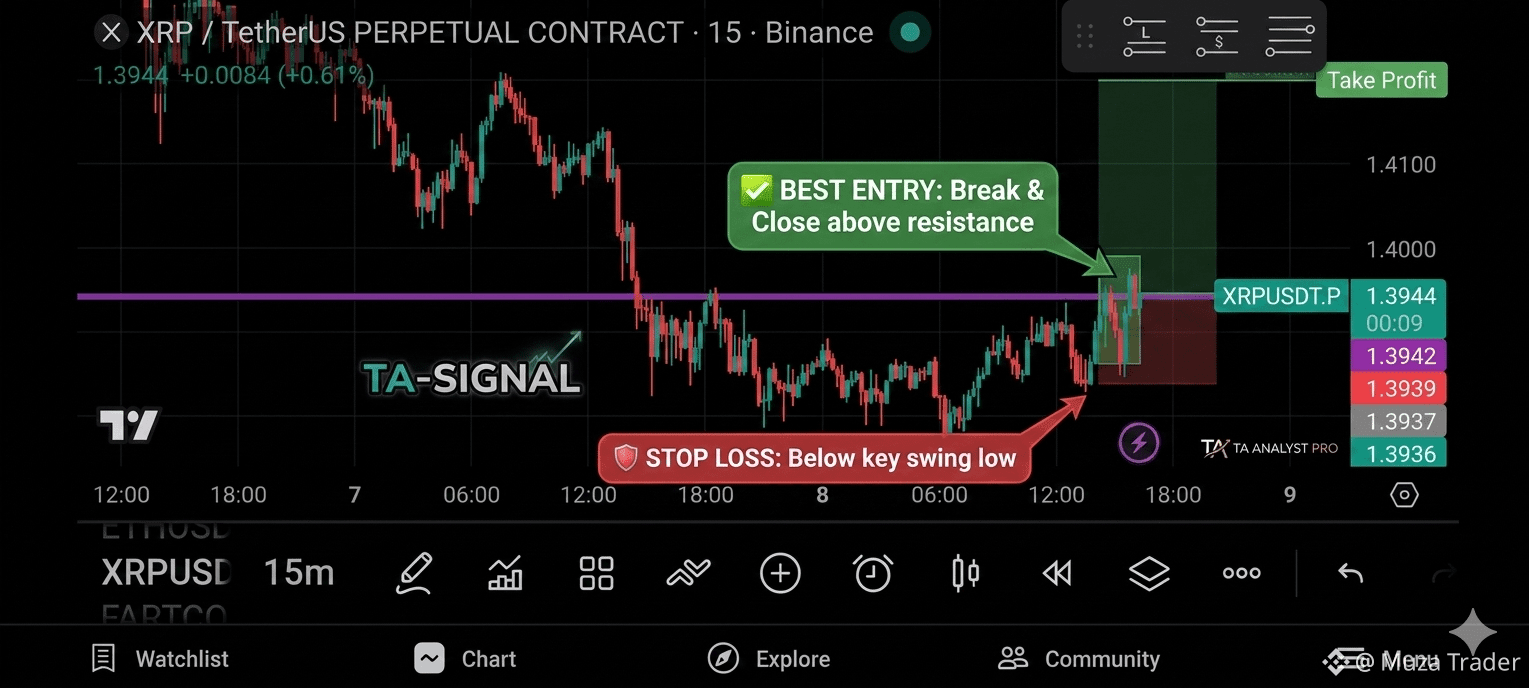Switch to the Watchlist tab

point(161,659)
